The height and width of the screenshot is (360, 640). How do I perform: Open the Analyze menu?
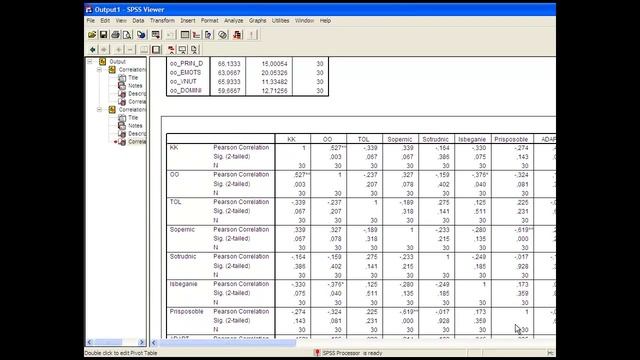[x=233, y=20]
